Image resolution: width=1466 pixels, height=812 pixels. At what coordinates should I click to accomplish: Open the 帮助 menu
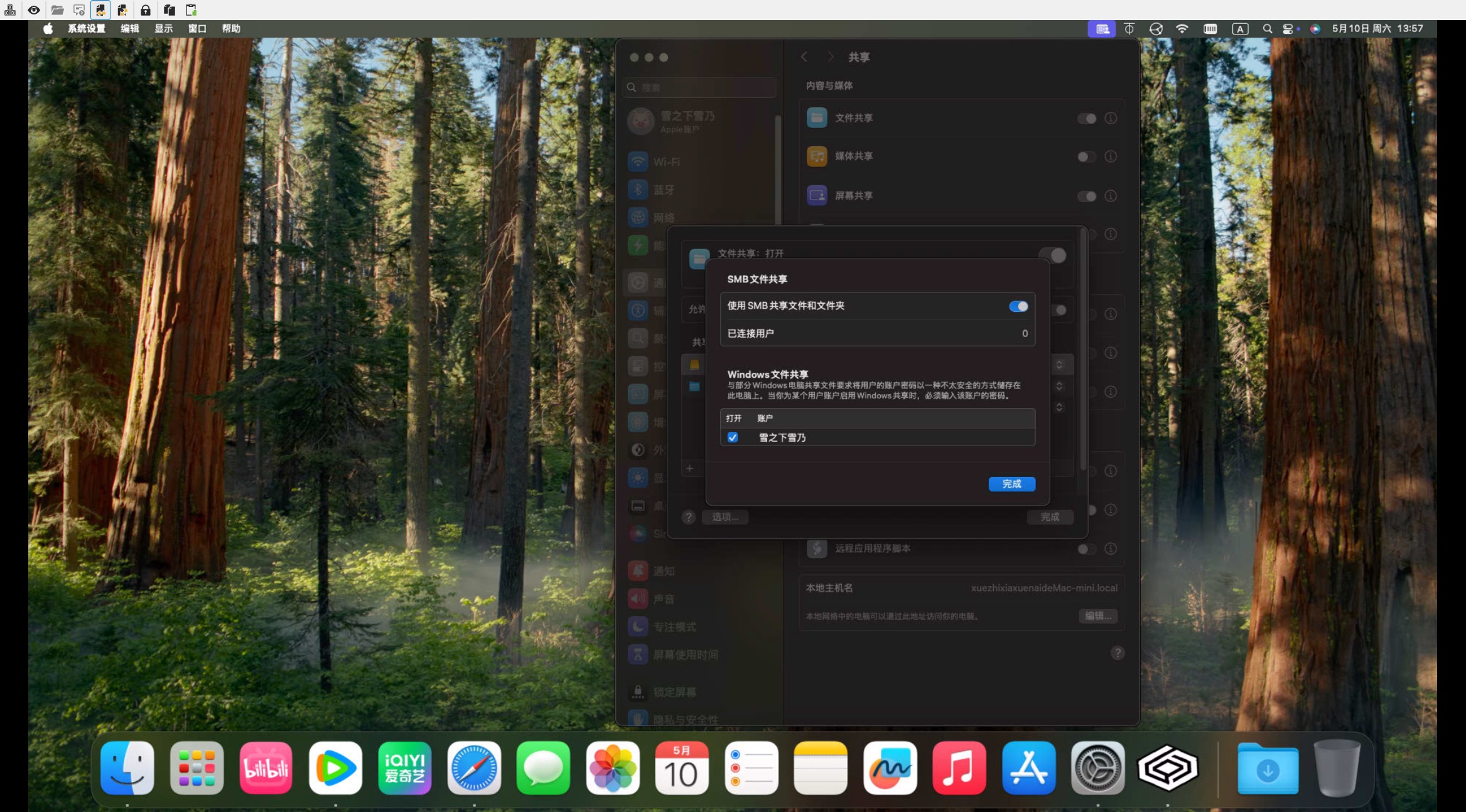pos(231,29)
